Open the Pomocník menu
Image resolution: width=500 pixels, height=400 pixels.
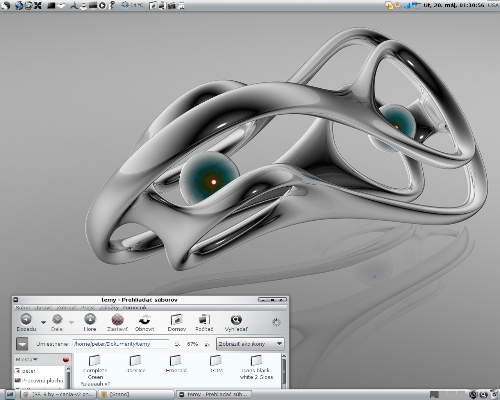[x=134, y=308]
